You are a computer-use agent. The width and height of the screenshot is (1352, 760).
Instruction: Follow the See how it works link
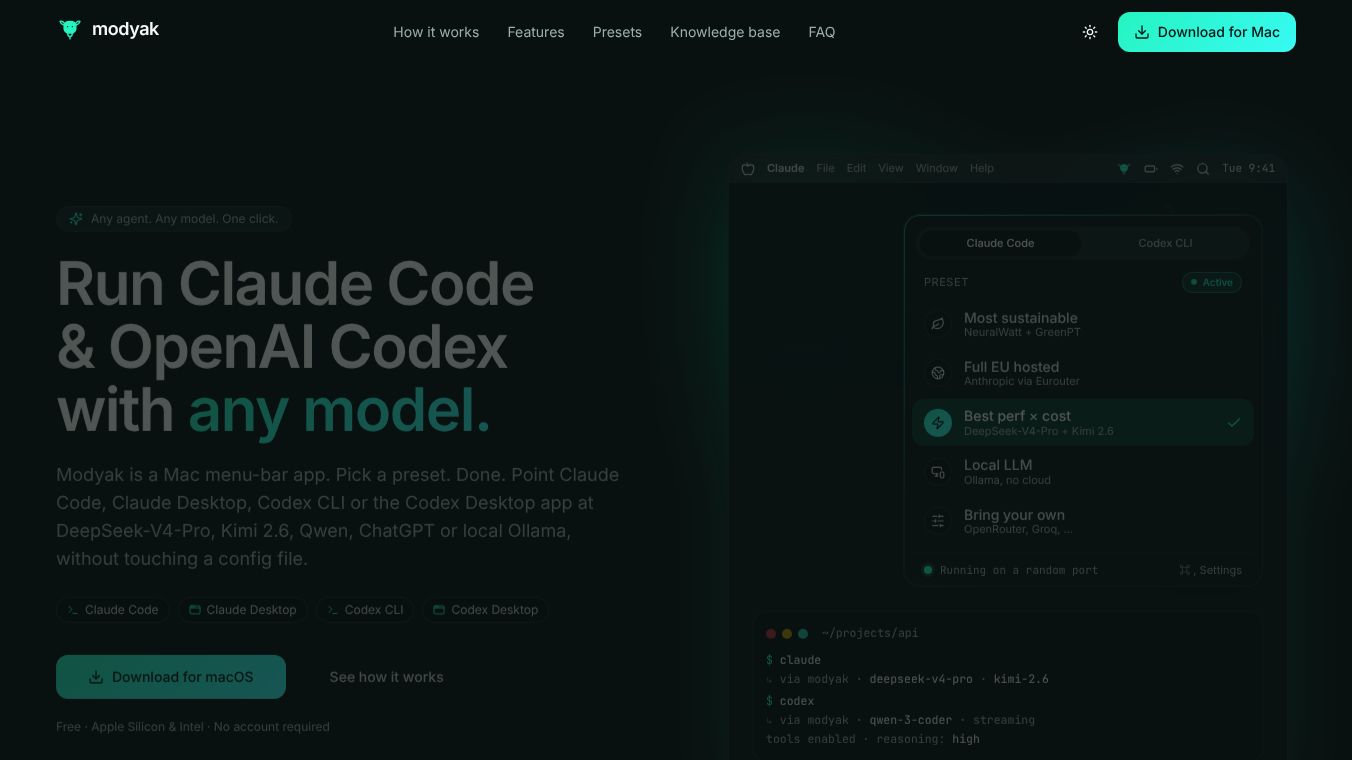[x=386, y=677]
